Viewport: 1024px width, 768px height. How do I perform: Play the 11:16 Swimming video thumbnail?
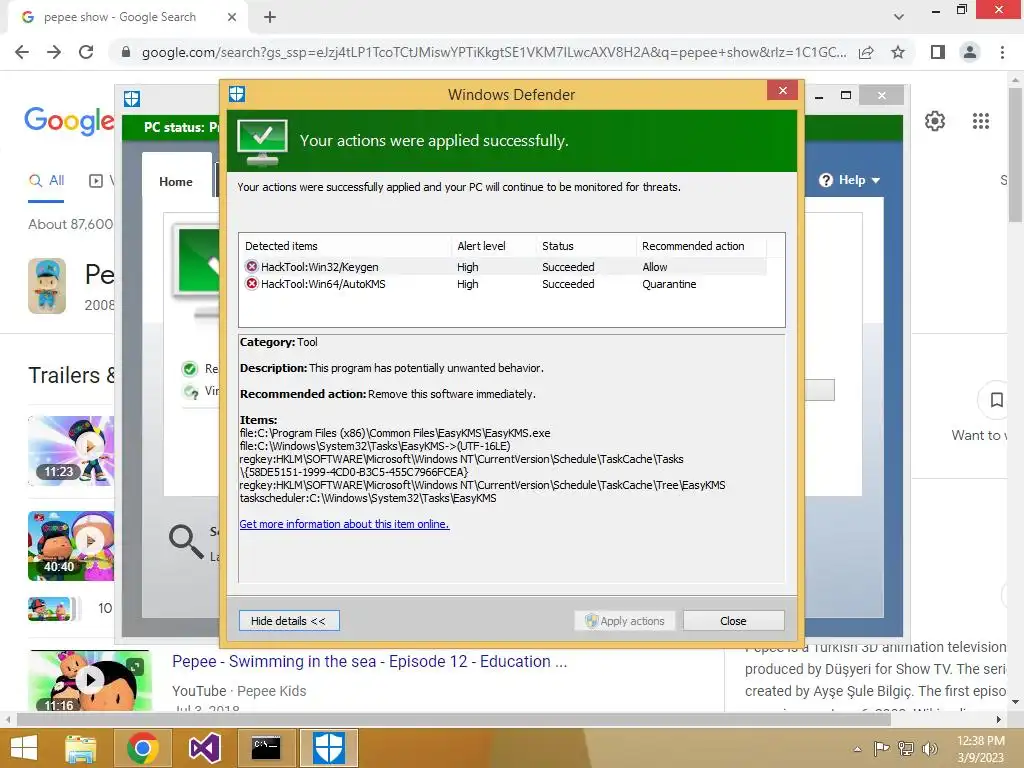tap(90, 680)
